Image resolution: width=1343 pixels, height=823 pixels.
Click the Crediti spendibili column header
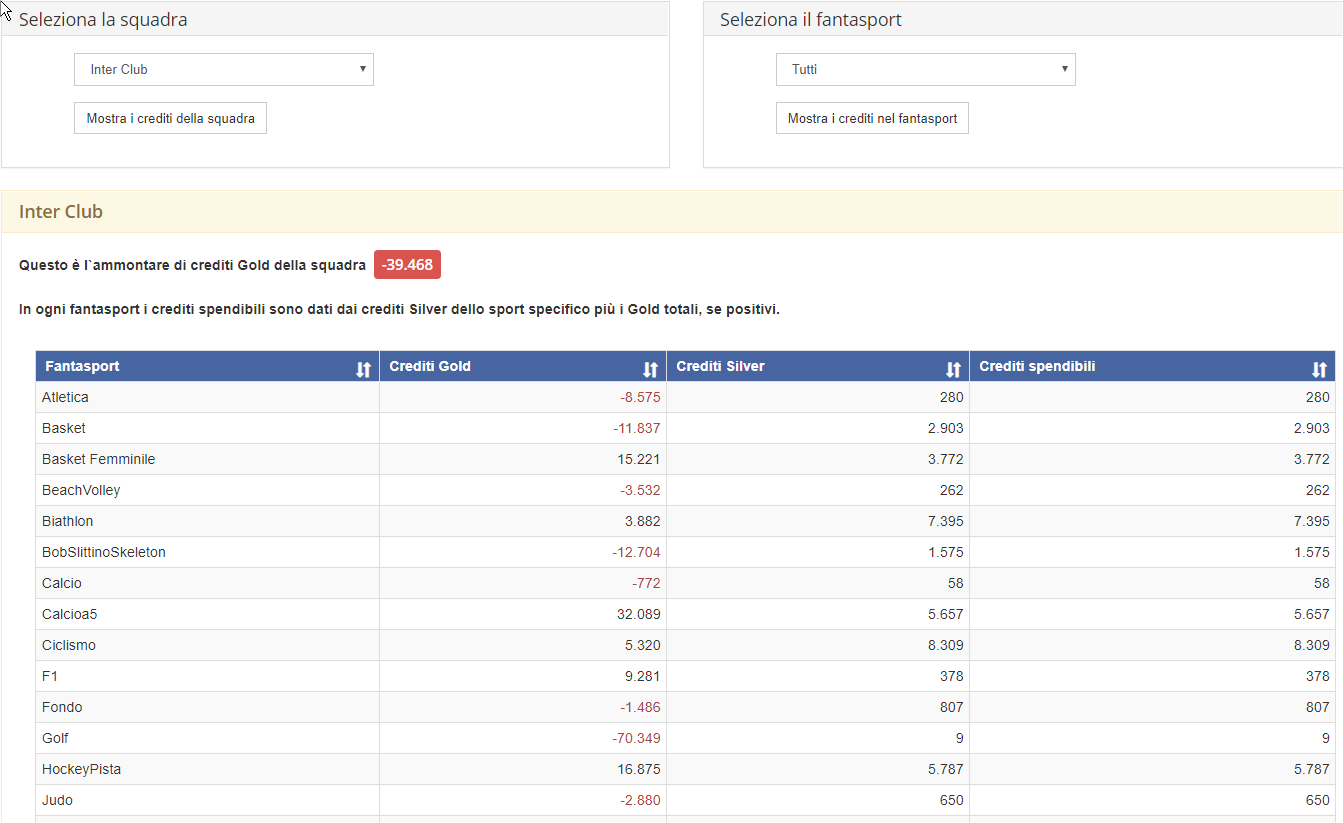pyautogui.click(x=1152, y=366)
